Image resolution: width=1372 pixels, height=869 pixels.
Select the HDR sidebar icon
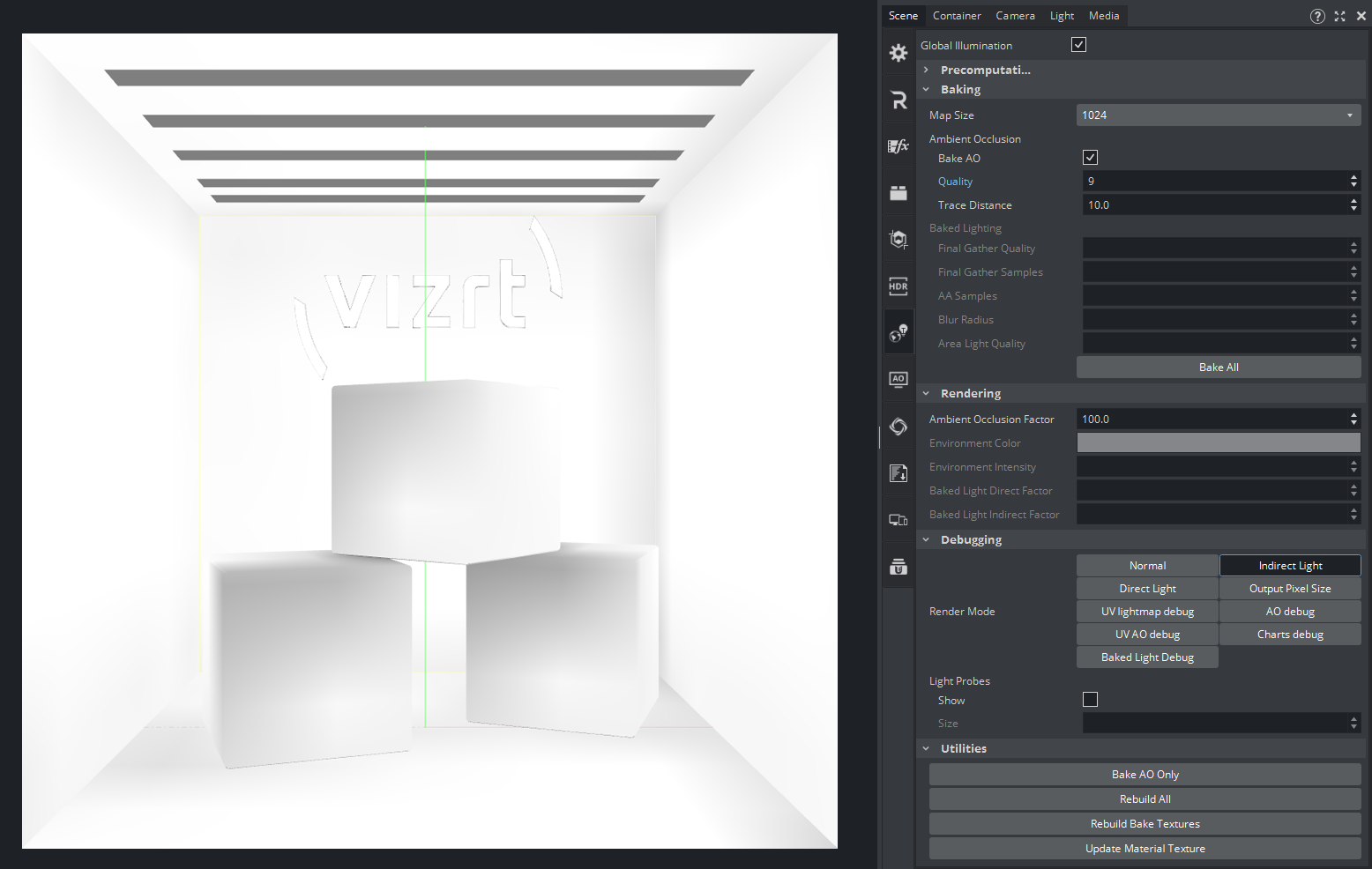tap(898, 286)
